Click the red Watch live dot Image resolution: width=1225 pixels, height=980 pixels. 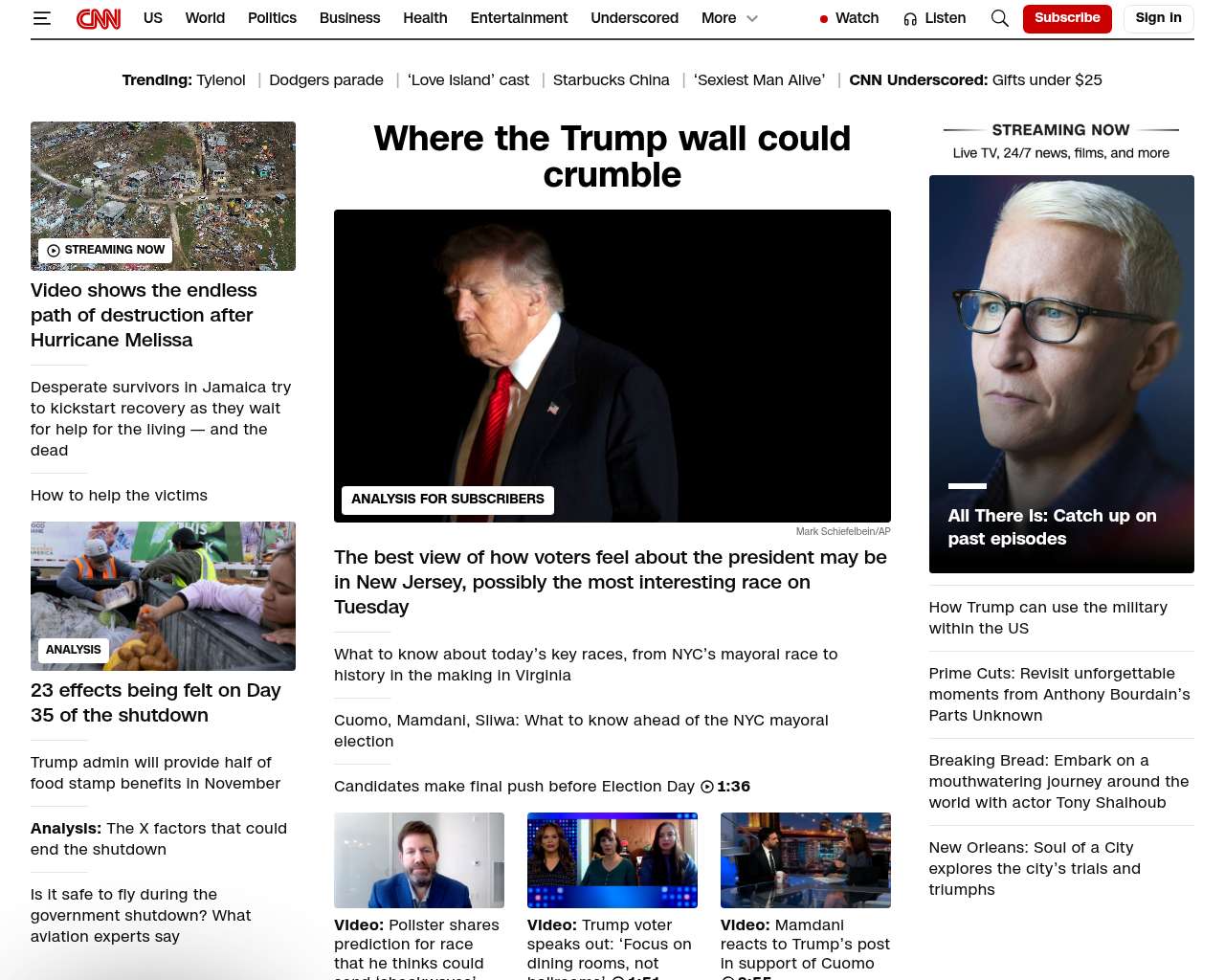824,19
